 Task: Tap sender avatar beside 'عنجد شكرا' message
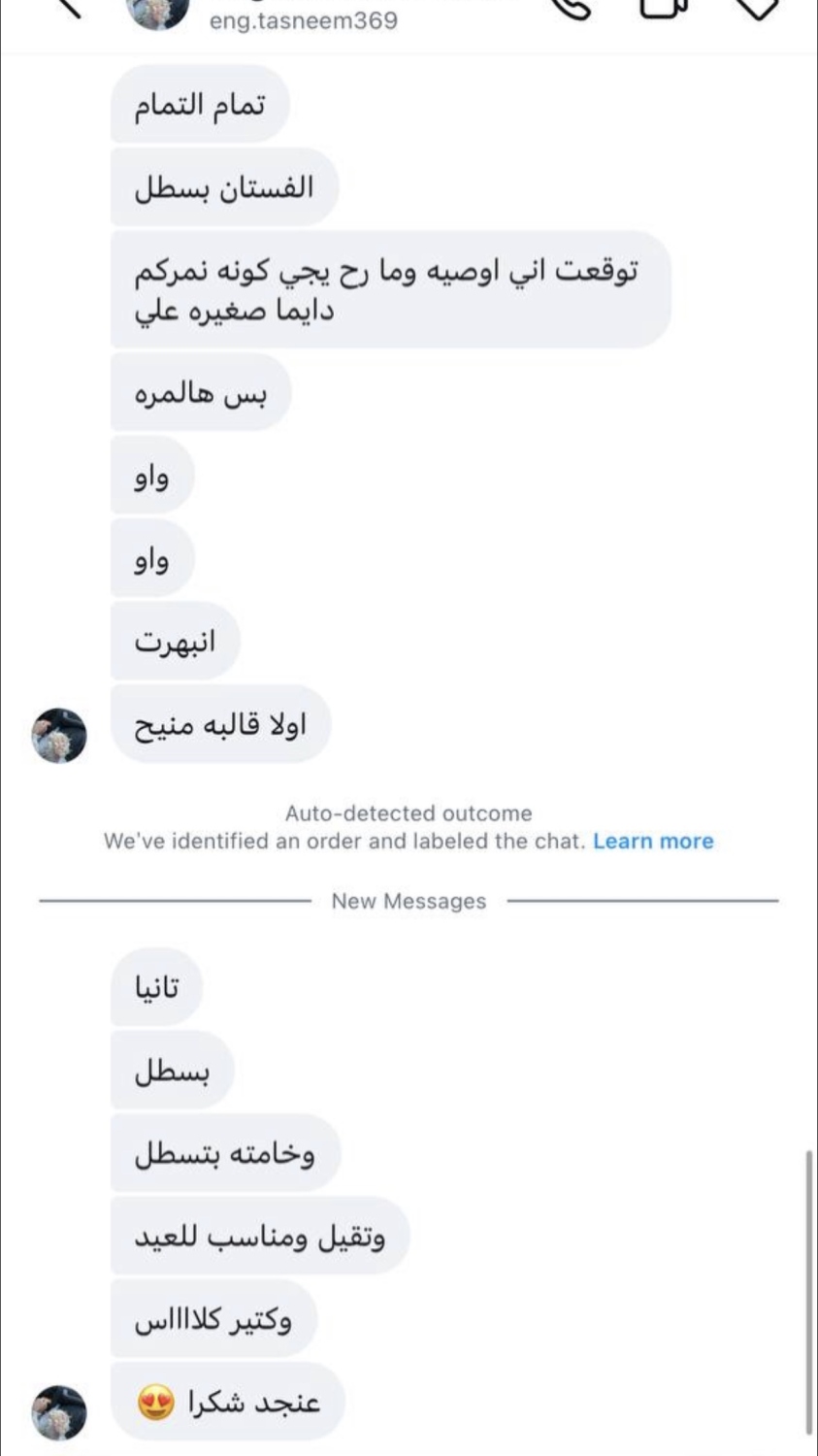59,1412
